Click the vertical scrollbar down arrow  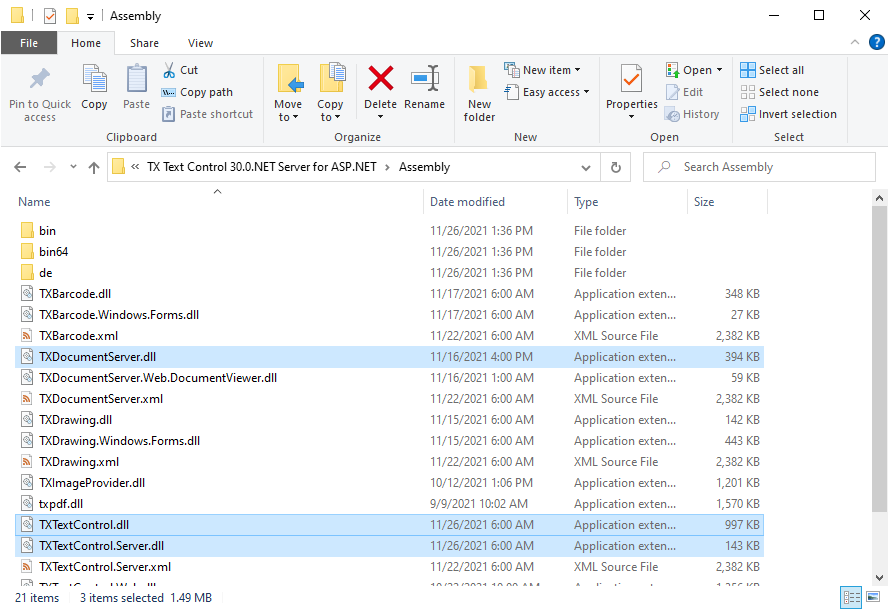[x=879, y=578]
